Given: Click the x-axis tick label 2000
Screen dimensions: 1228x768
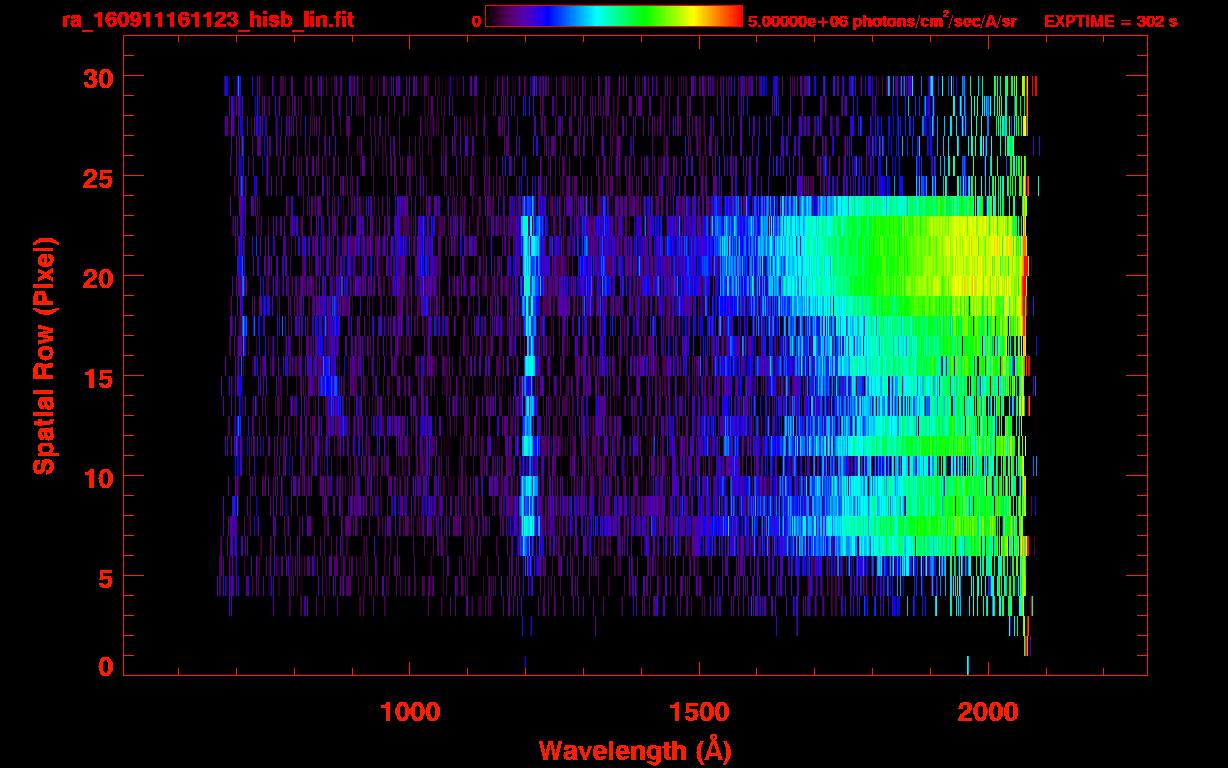Looking at the screenshot, I should (990, 712).
